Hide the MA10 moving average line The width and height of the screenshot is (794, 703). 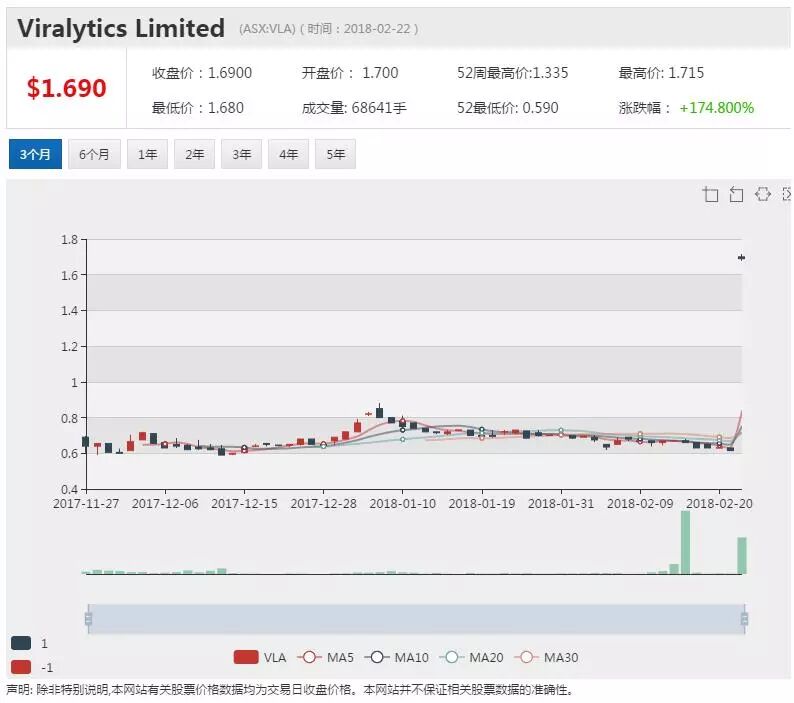[x=396, y=657]
